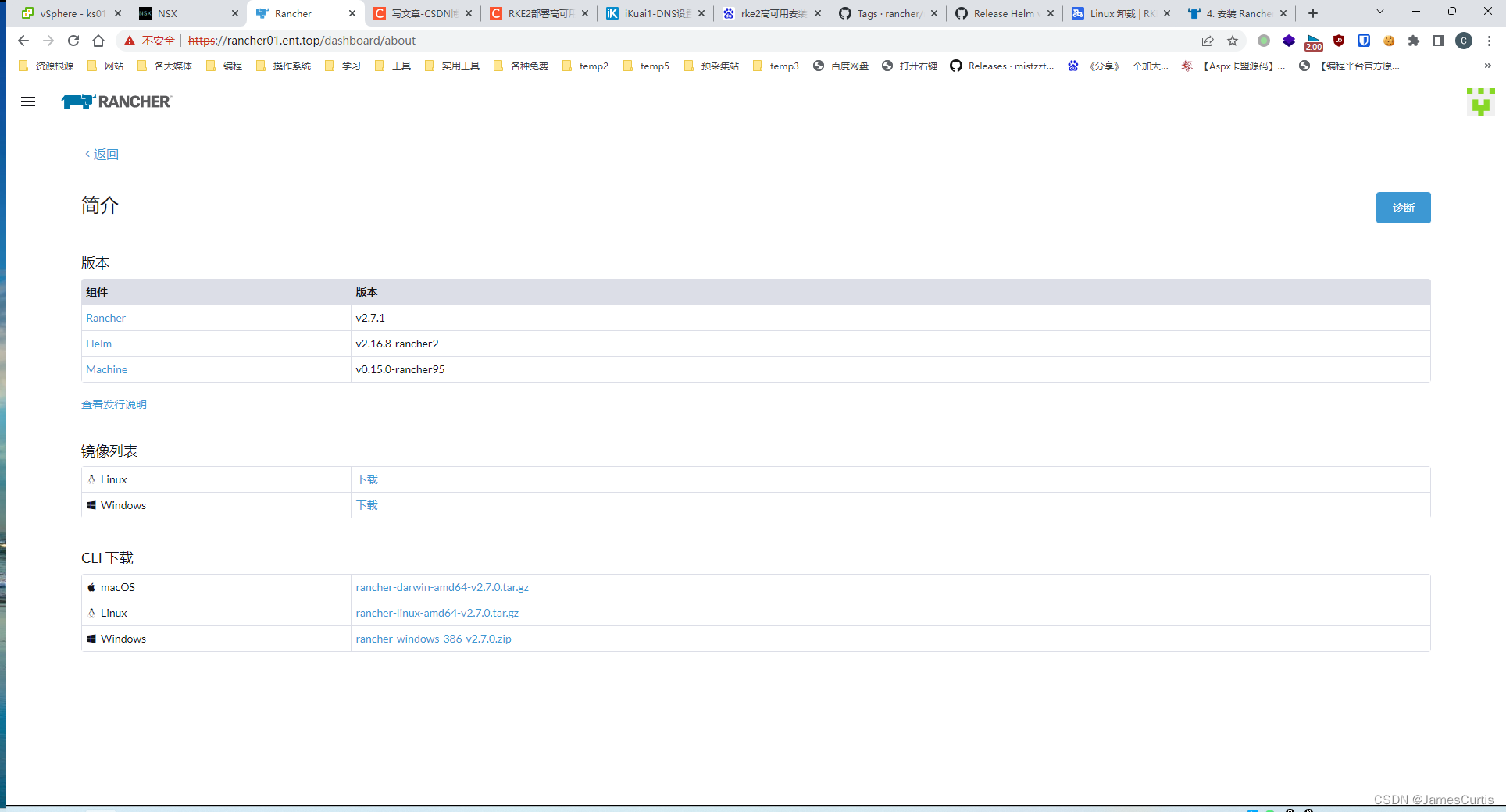Bookmark this page with star icon

pyautogui.click(x=1233, y=41)
